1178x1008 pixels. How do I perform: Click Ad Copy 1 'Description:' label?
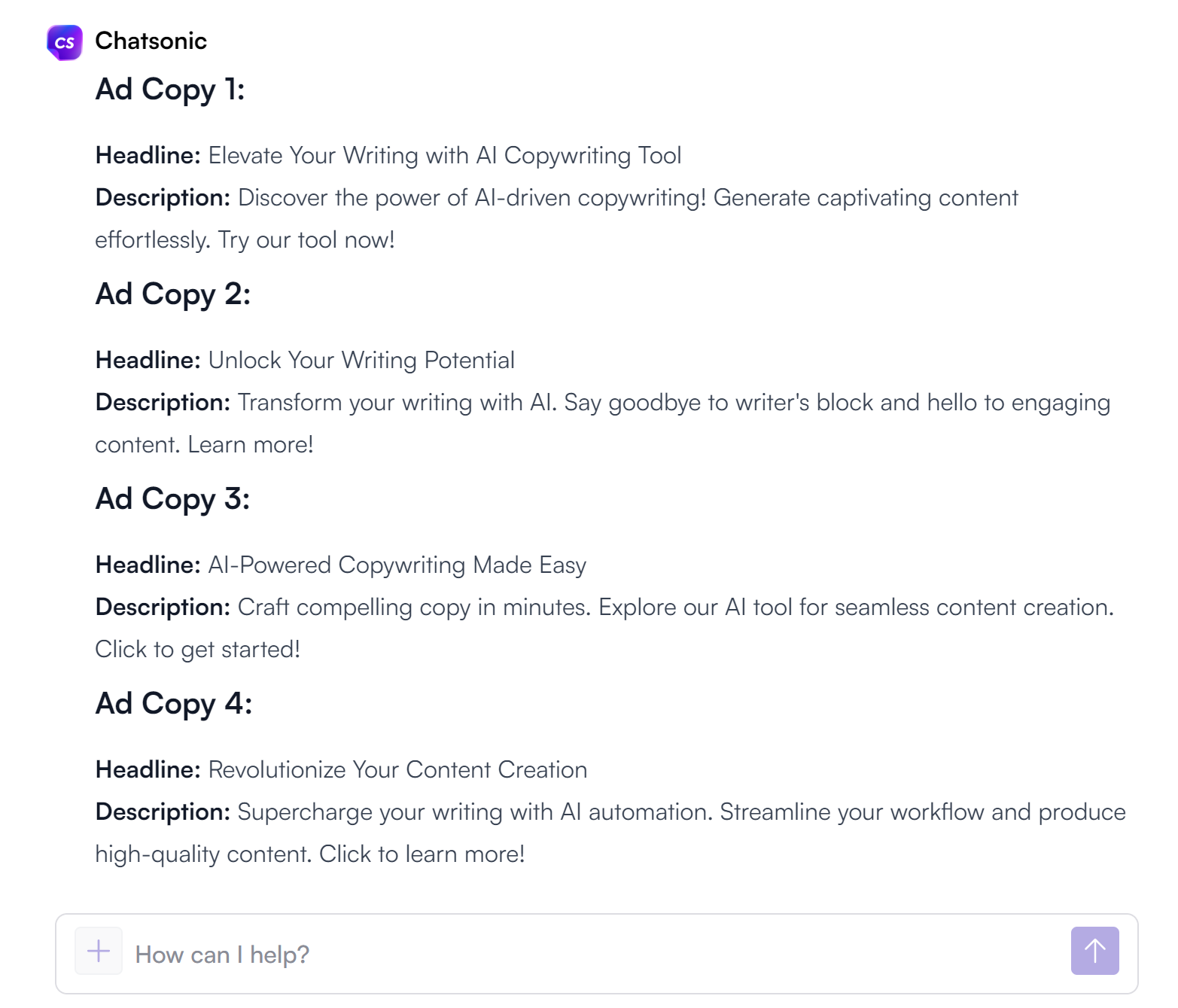163,198
